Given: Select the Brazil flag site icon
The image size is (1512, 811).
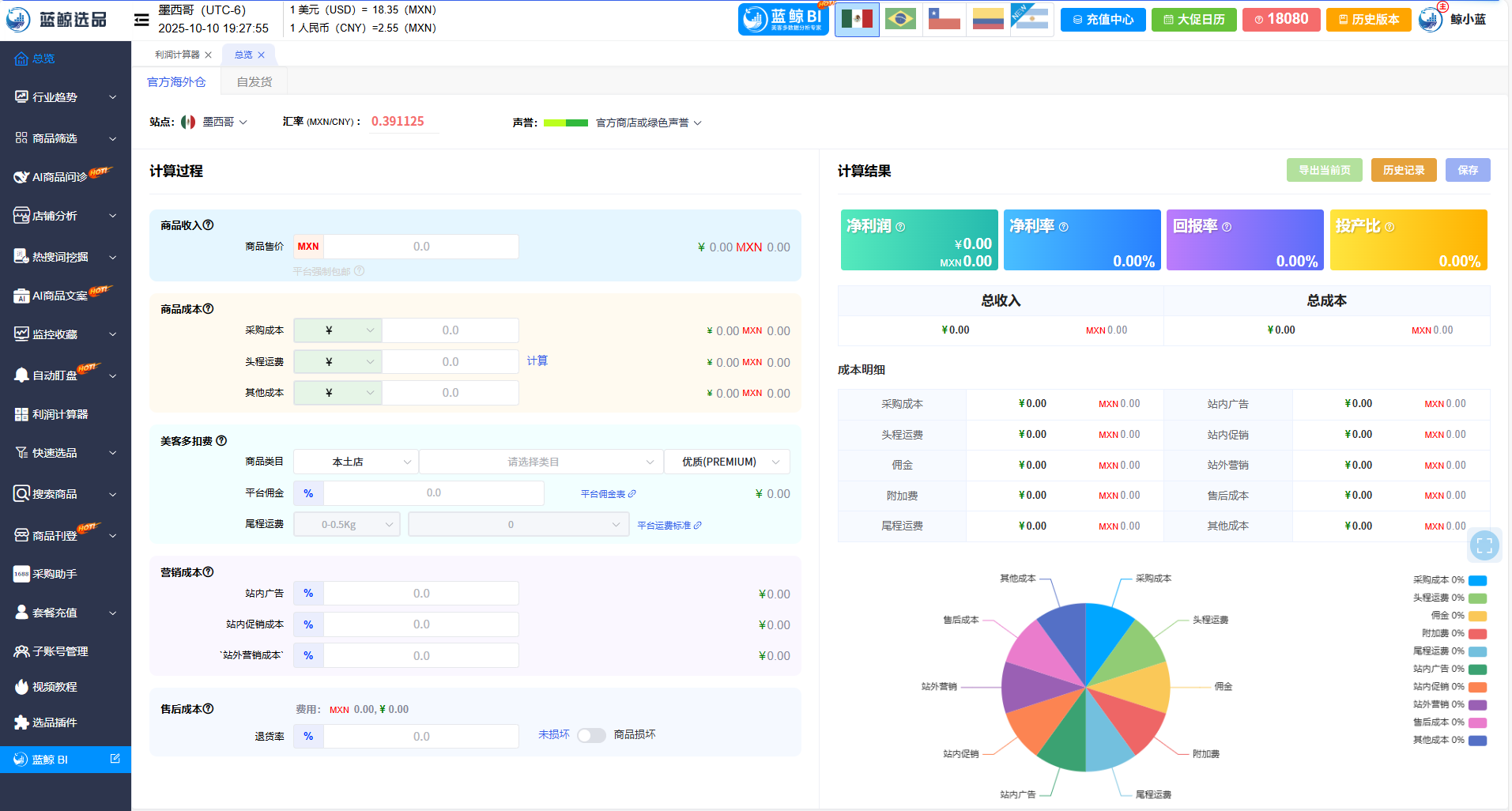Looking at the screenshot, I should pos(900,19).
